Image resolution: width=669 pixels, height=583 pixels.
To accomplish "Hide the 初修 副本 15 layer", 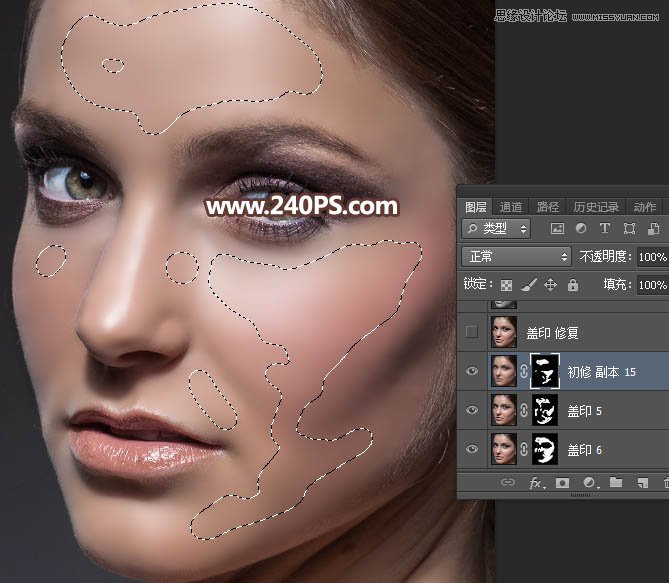I will click(471, 371).
